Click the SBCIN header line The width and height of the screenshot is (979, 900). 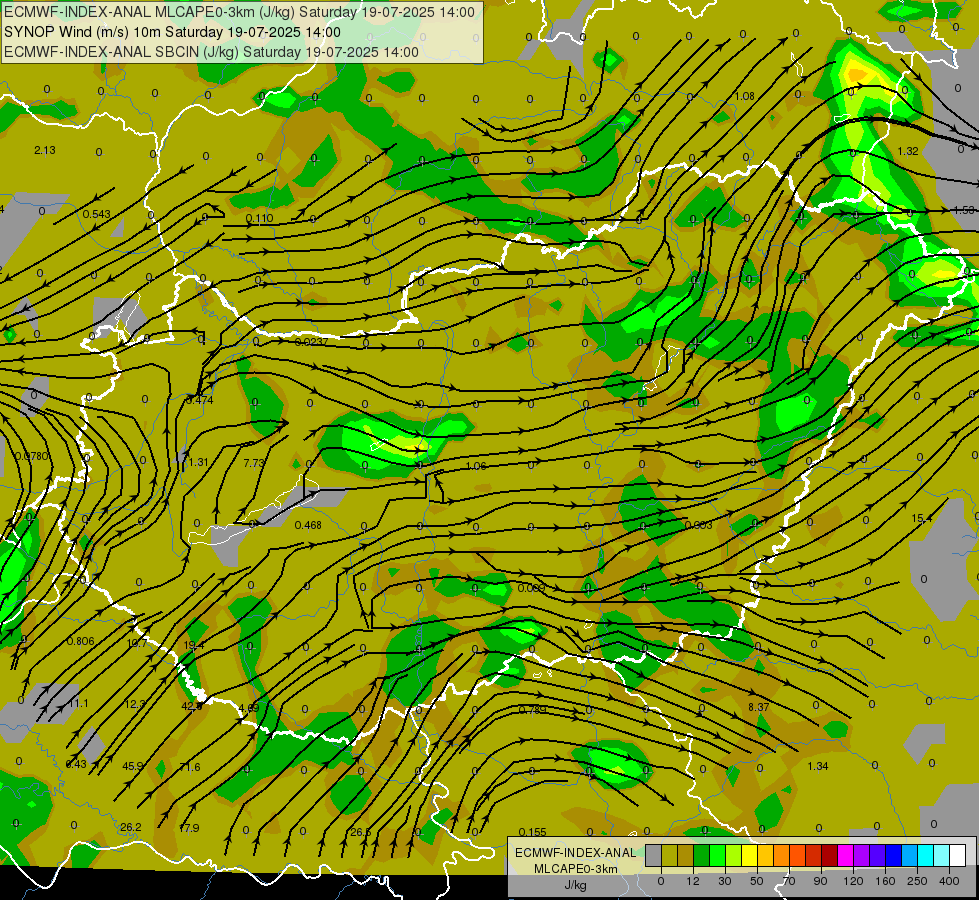point(211,52)
